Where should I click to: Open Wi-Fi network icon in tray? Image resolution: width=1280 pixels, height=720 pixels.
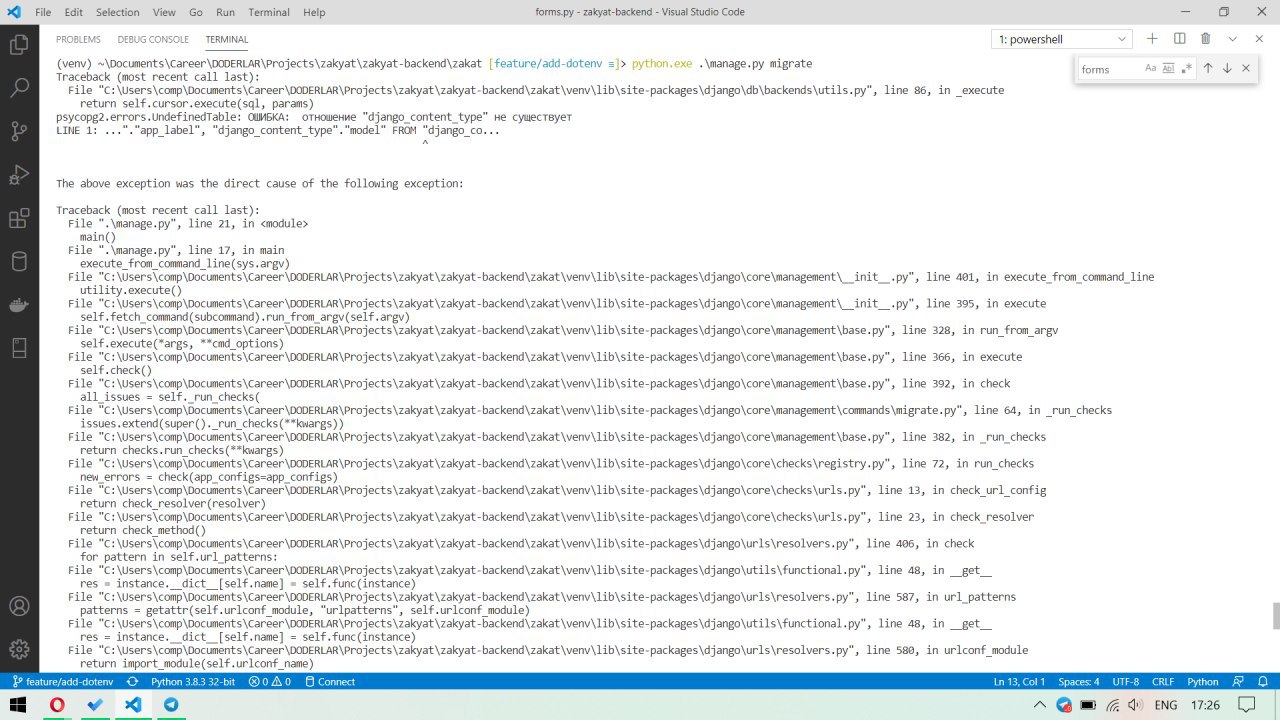[x=1113, y=705]
